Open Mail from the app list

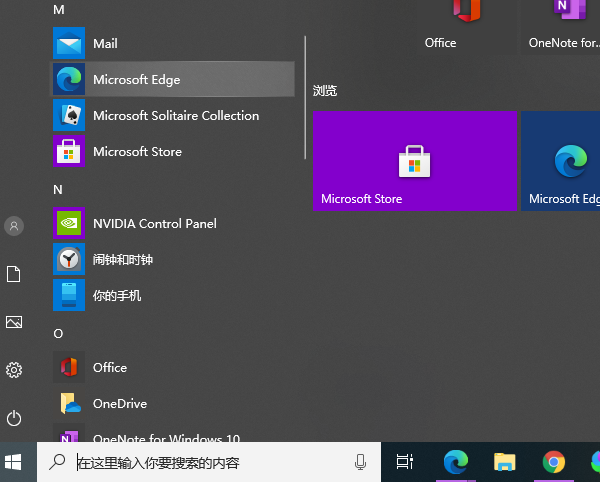[105, 44]
